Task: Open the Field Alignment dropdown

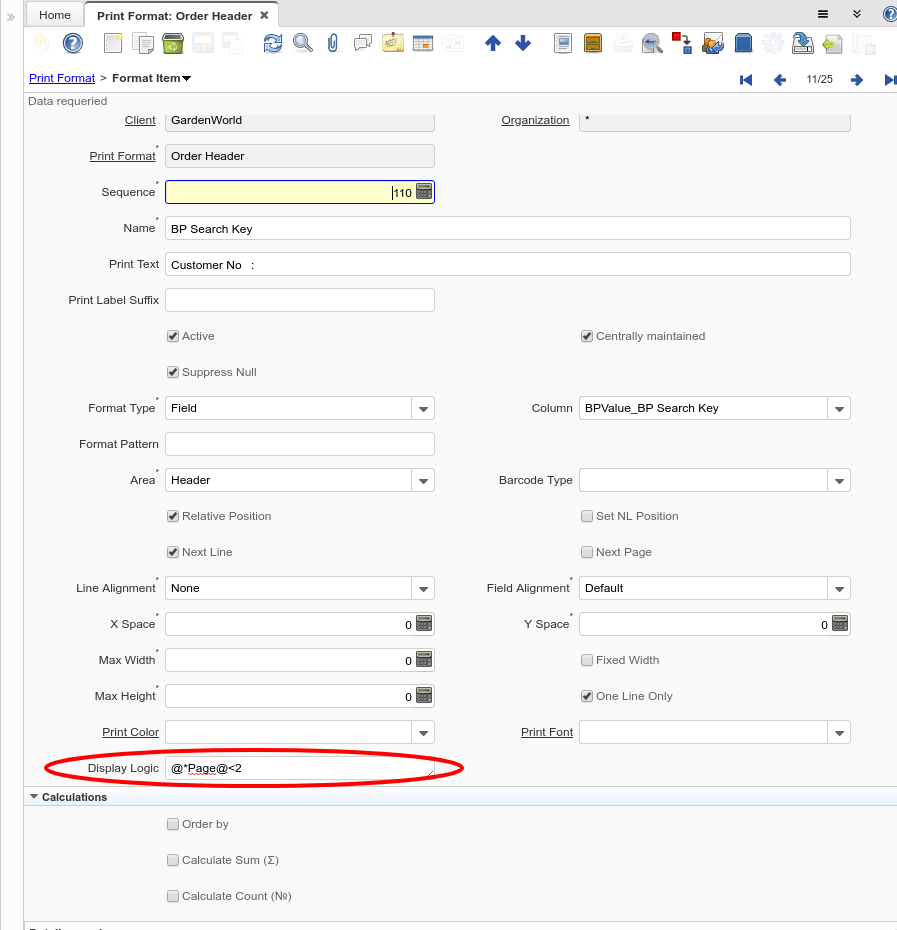Action: [x=839, y=588]
